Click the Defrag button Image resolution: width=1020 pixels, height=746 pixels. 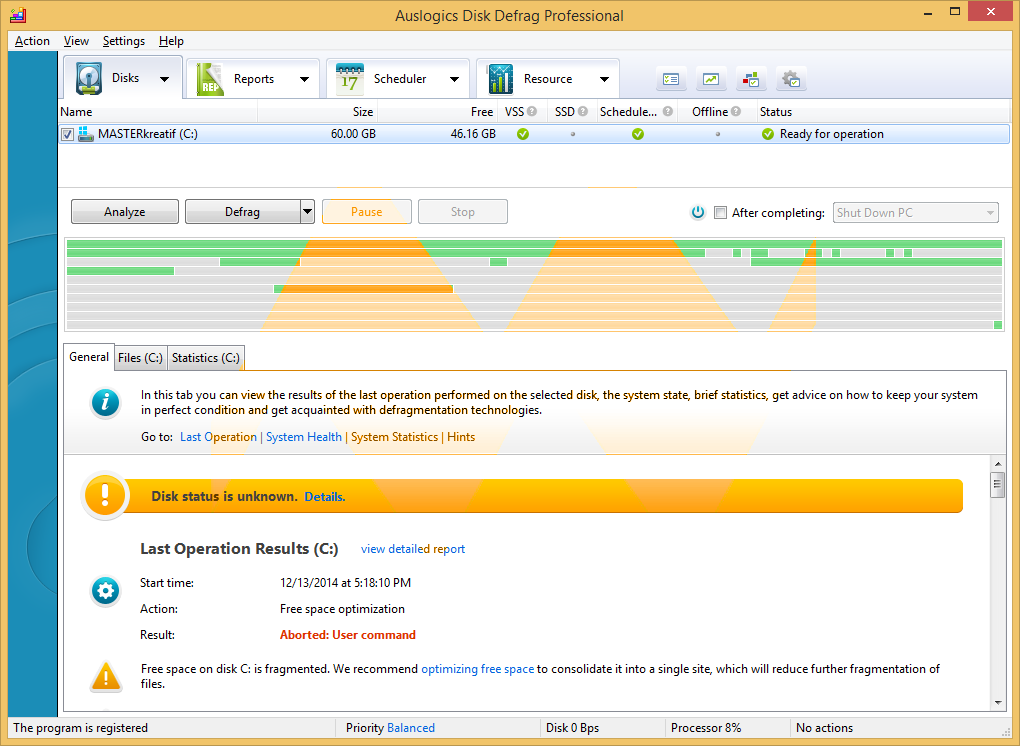tap(243, 211)
